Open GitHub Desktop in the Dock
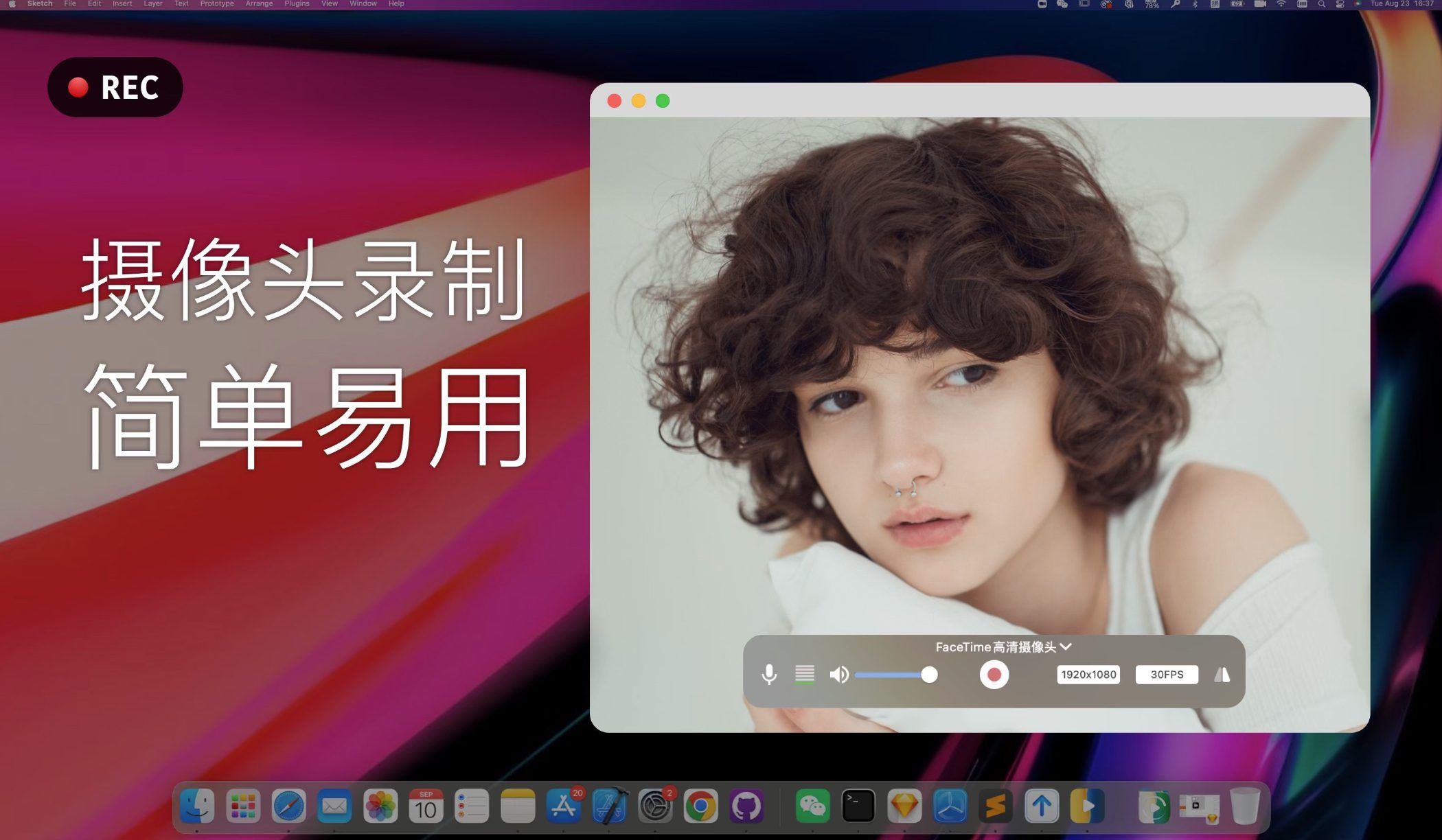 pos(746,806)
